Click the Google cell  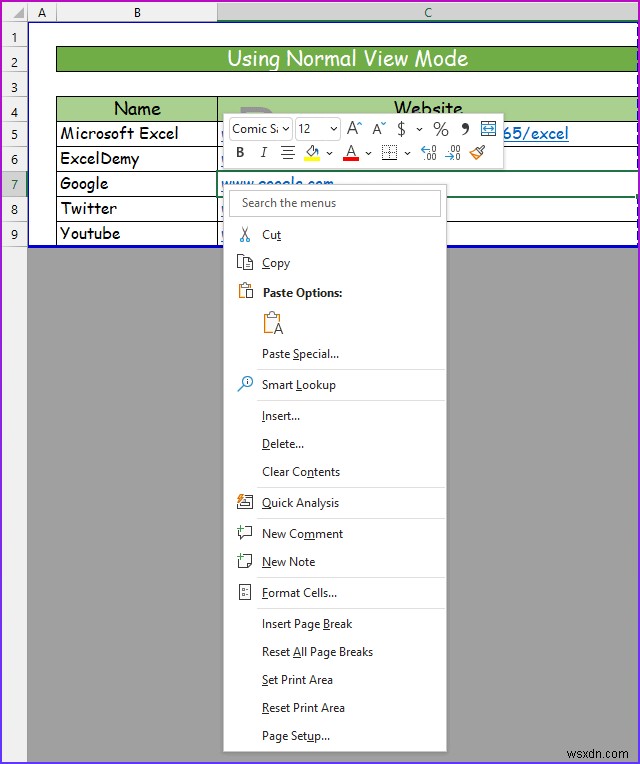(137, 184)
